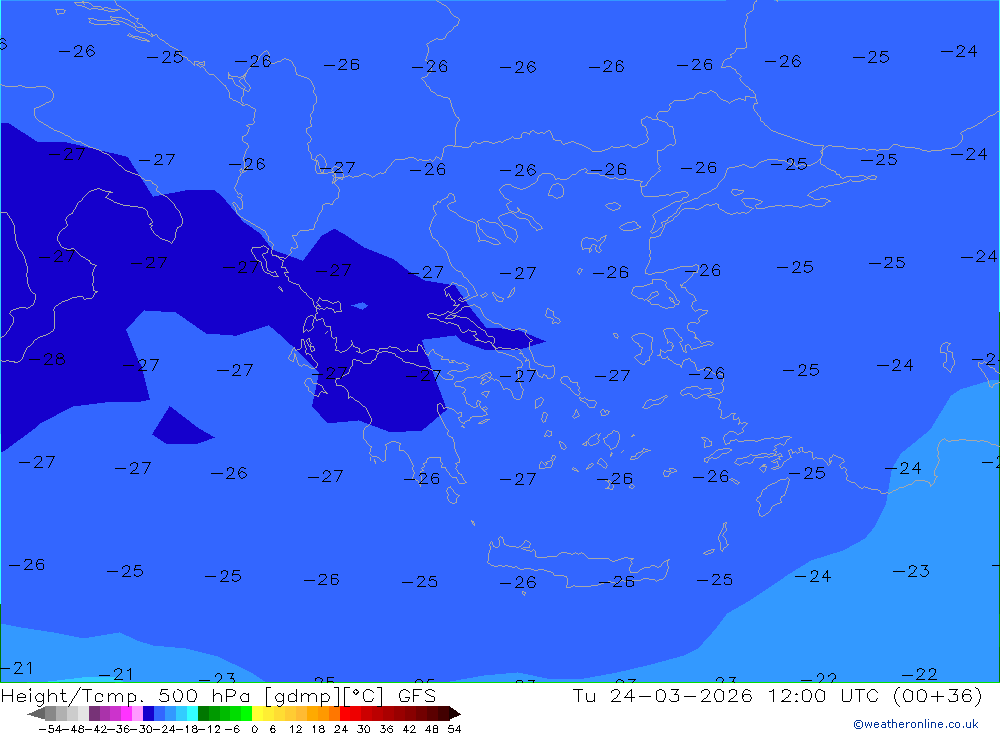1000x733 pixels.
Task: Click the dark maroon right arrow of the color bar
Action: coord(455,713)
